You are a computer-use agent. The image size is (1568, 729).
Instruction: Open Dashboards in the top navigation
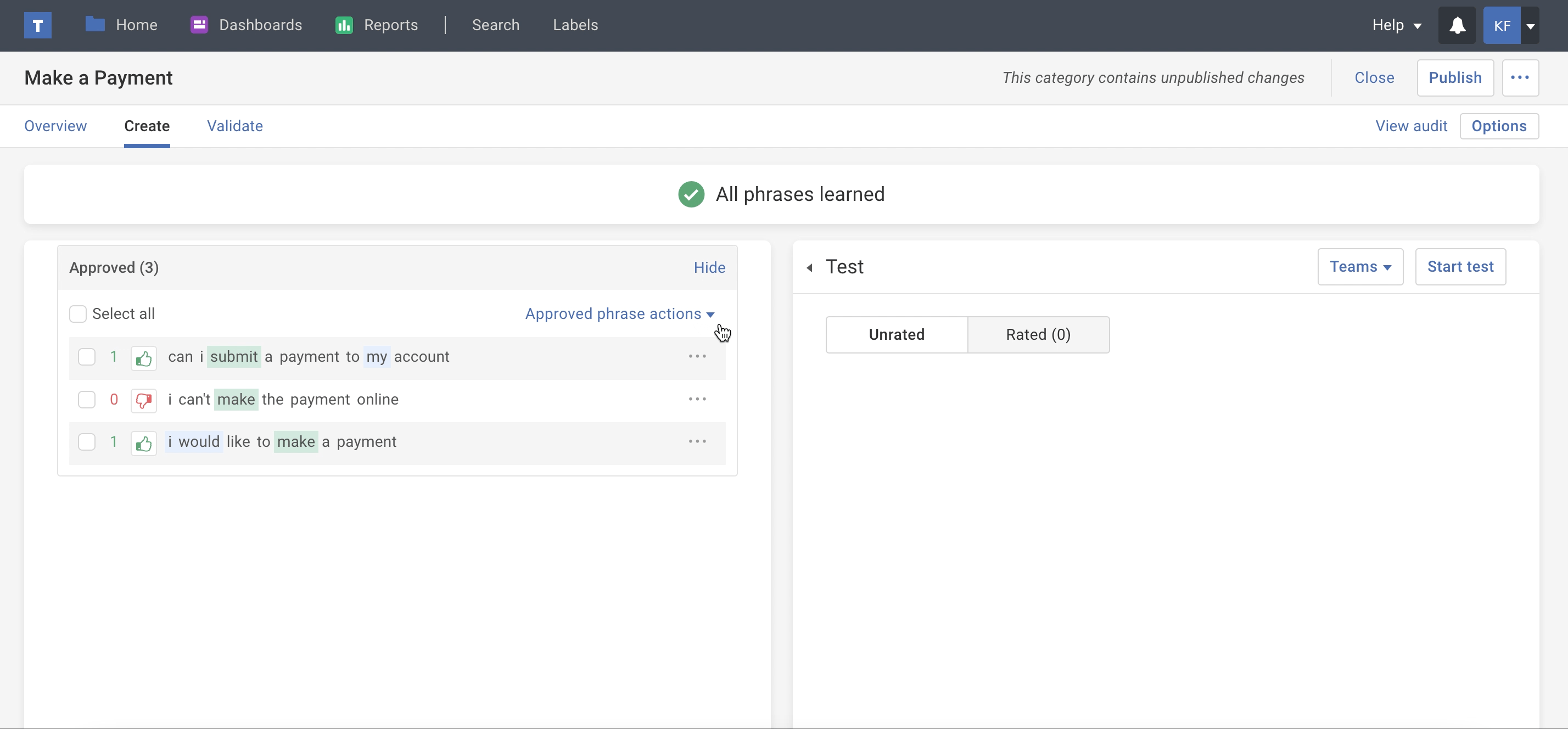point(246,25)
